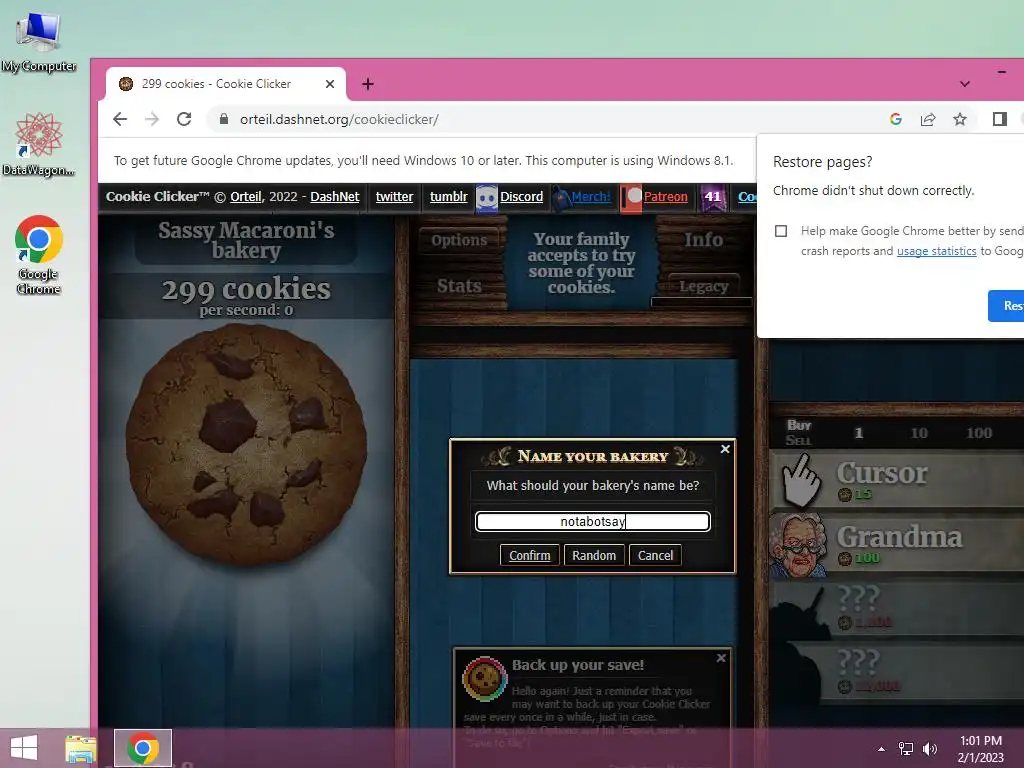Switch store to Buy mode
The width and height of the screenshot is (1024, 768).
(799, 425)
